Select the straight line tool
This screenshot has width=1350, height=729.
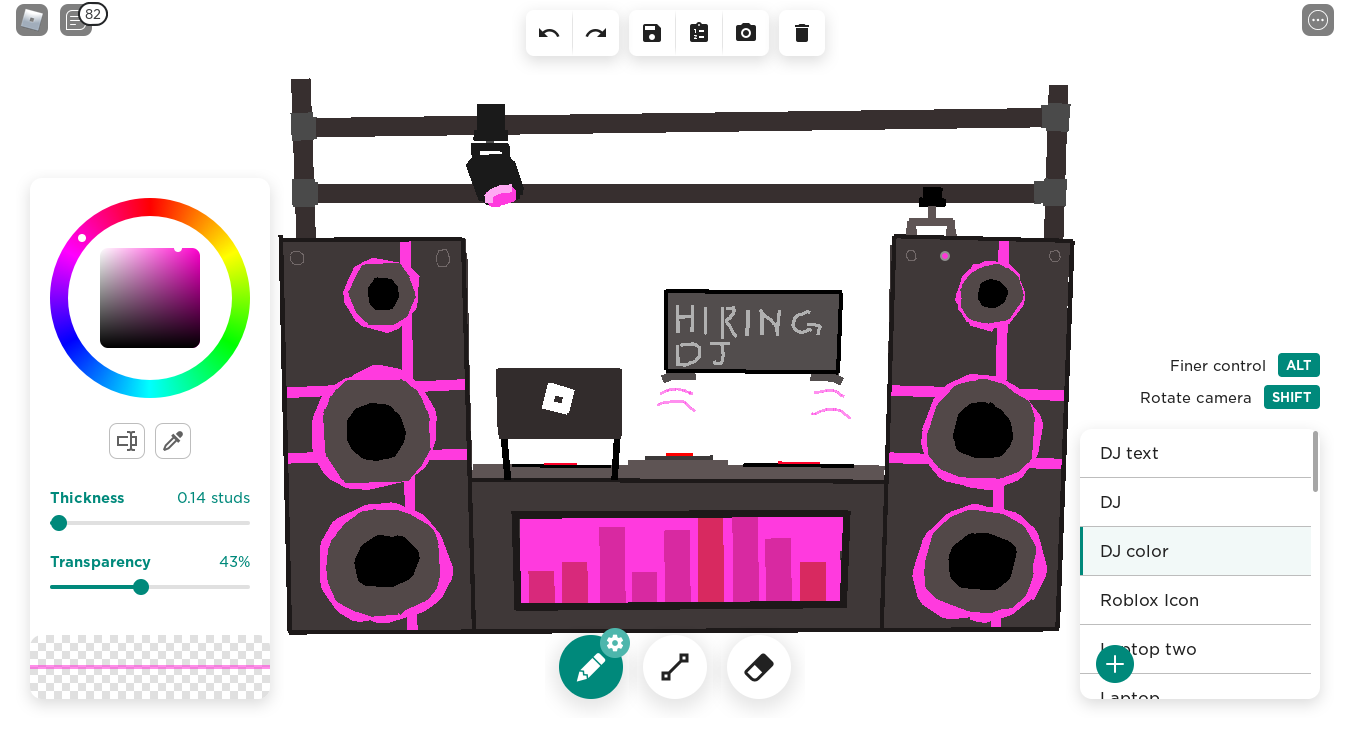click(x=674, y=666)
